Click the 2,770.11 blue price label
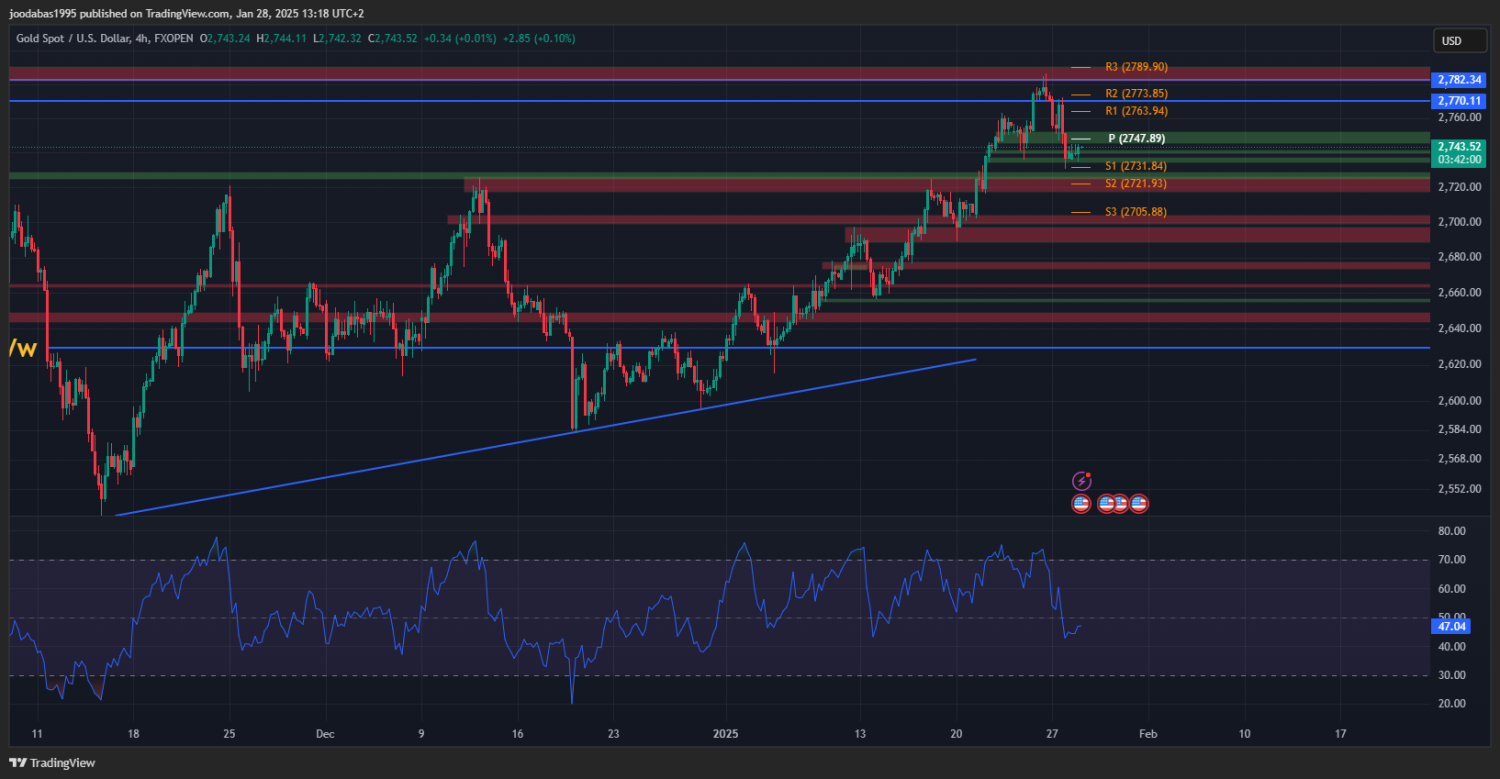The height and width of the screenshot is (779, 1500). 1459,101
